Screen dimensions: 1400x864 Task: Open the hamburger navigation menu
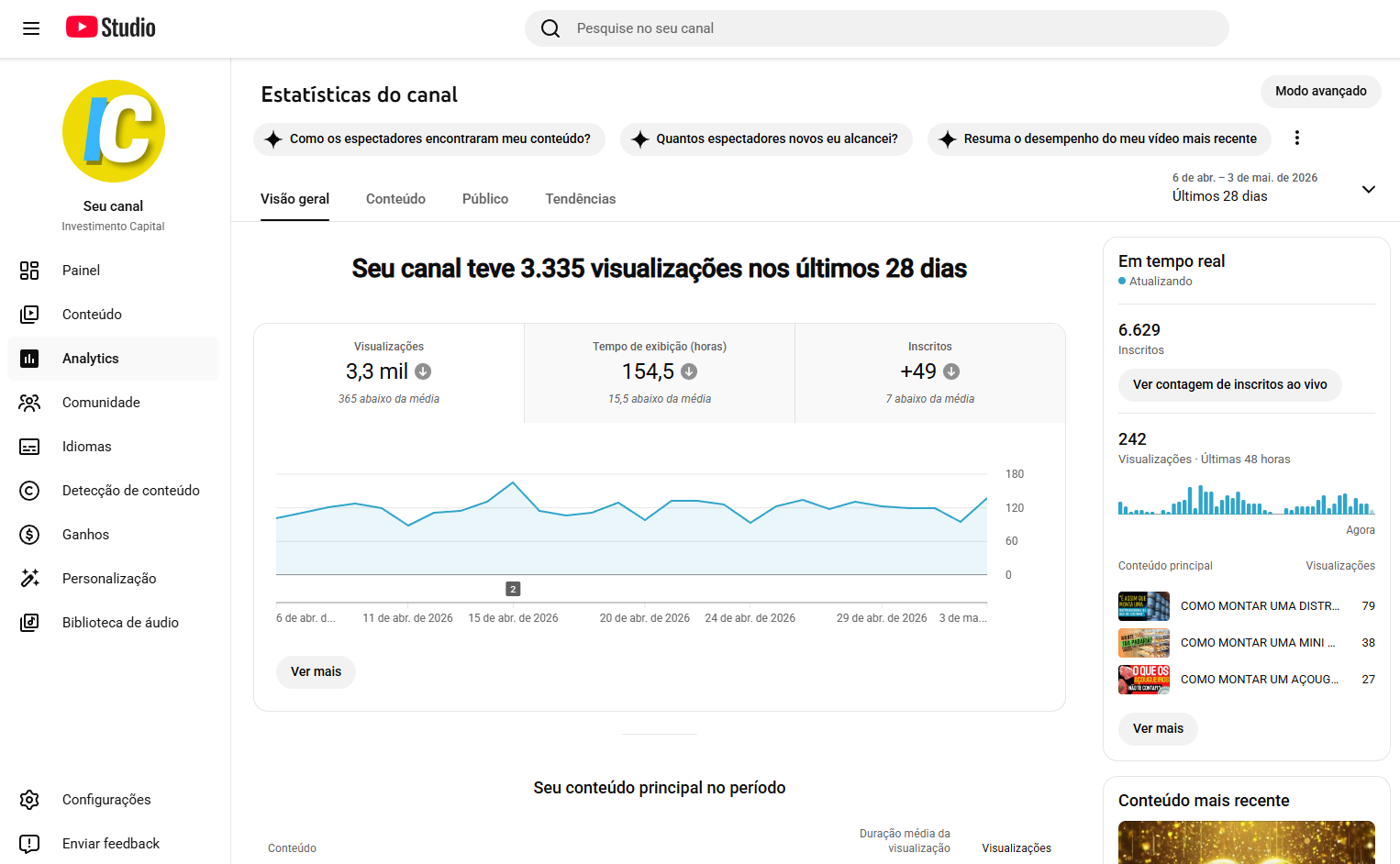coord(31,28)
